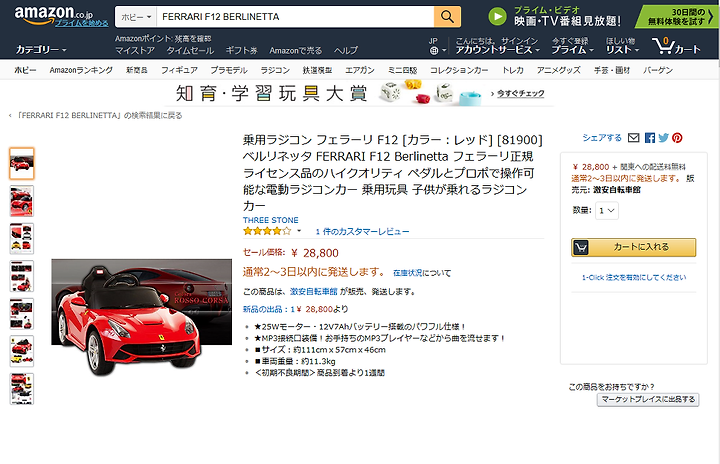Screen dimensions: 720x464
Task: Click the シェアする share link
Action: coord(602,138)
